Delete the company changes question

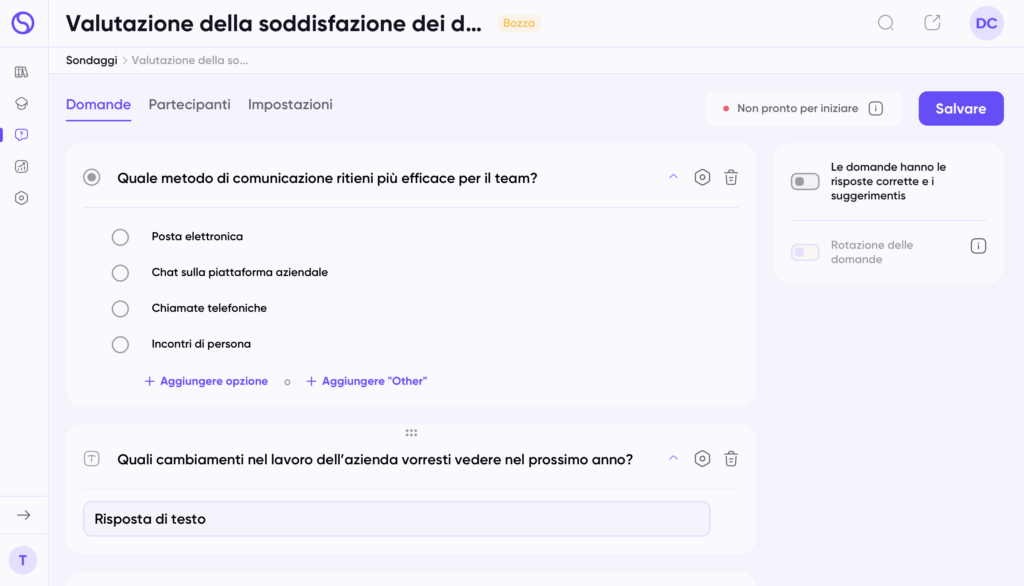pyautogui.click(x=731, y=459)
